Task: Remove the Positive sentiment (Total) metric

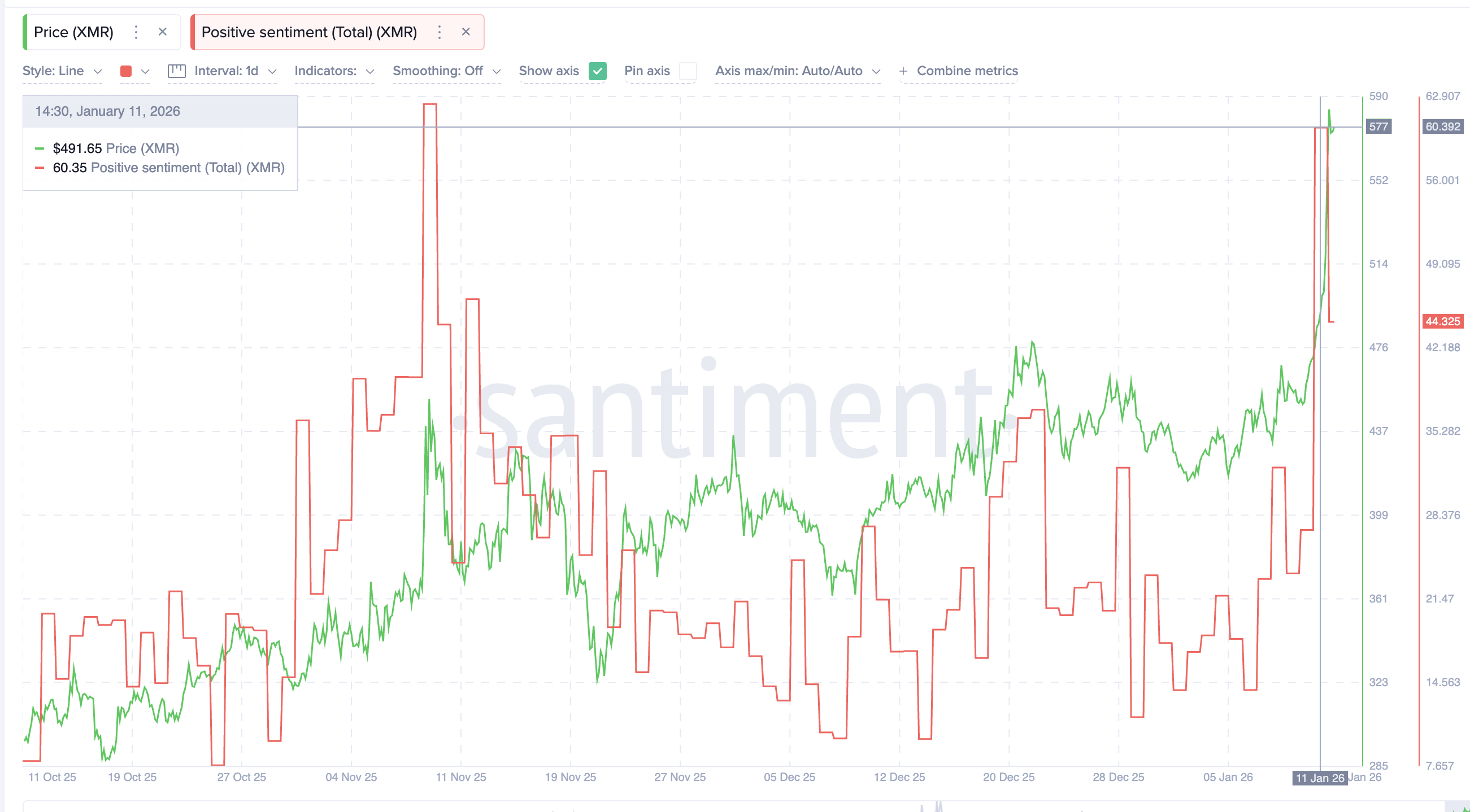Action: pos(466,32)
